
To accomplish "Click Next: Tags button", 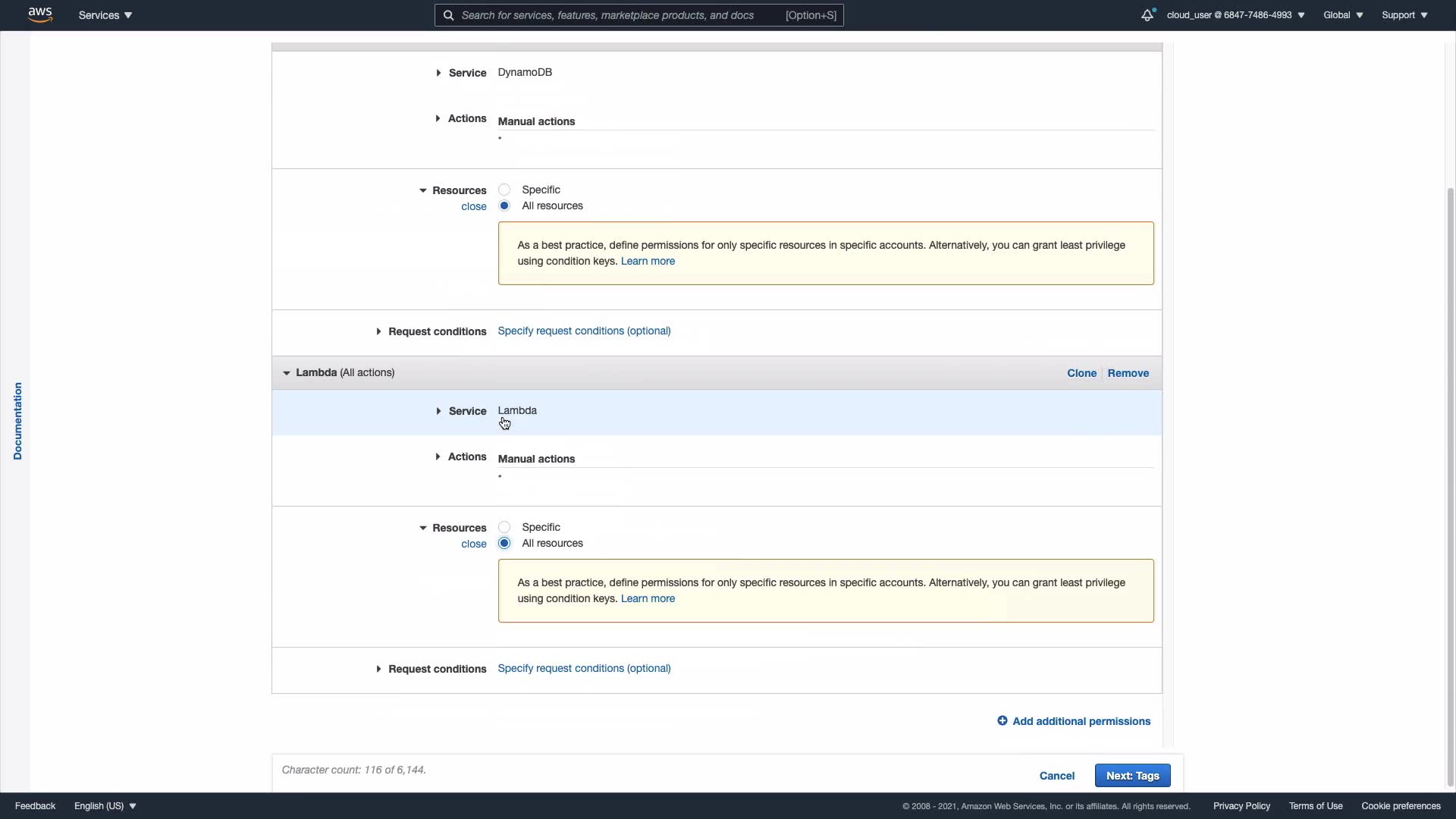I will tap(1132, 775).
